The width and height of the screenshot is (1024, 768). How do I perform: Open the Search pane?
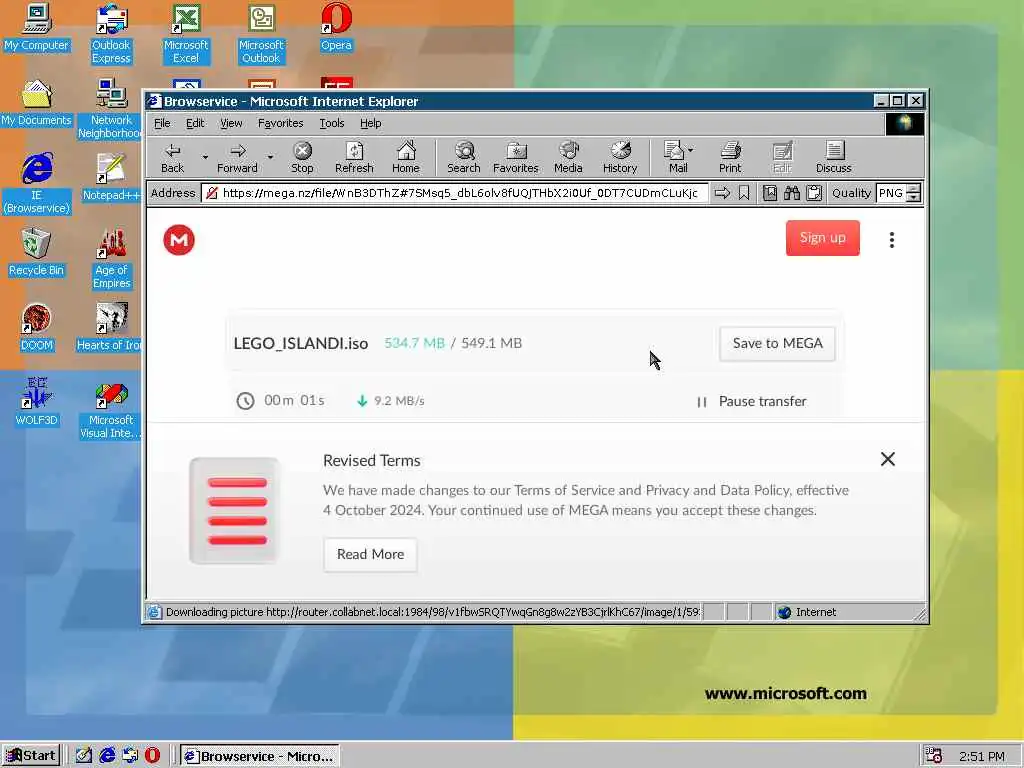464,157
